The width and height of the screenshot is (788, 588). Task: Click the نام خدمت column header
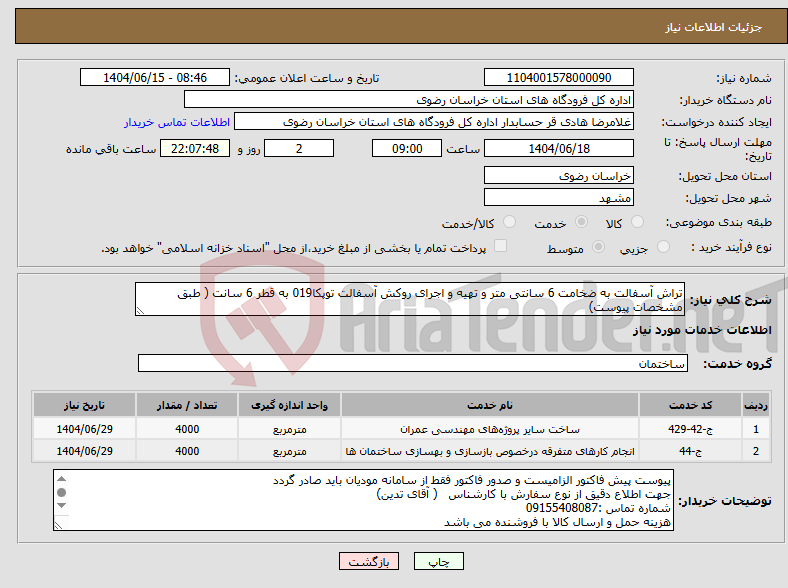pos(490,405)
